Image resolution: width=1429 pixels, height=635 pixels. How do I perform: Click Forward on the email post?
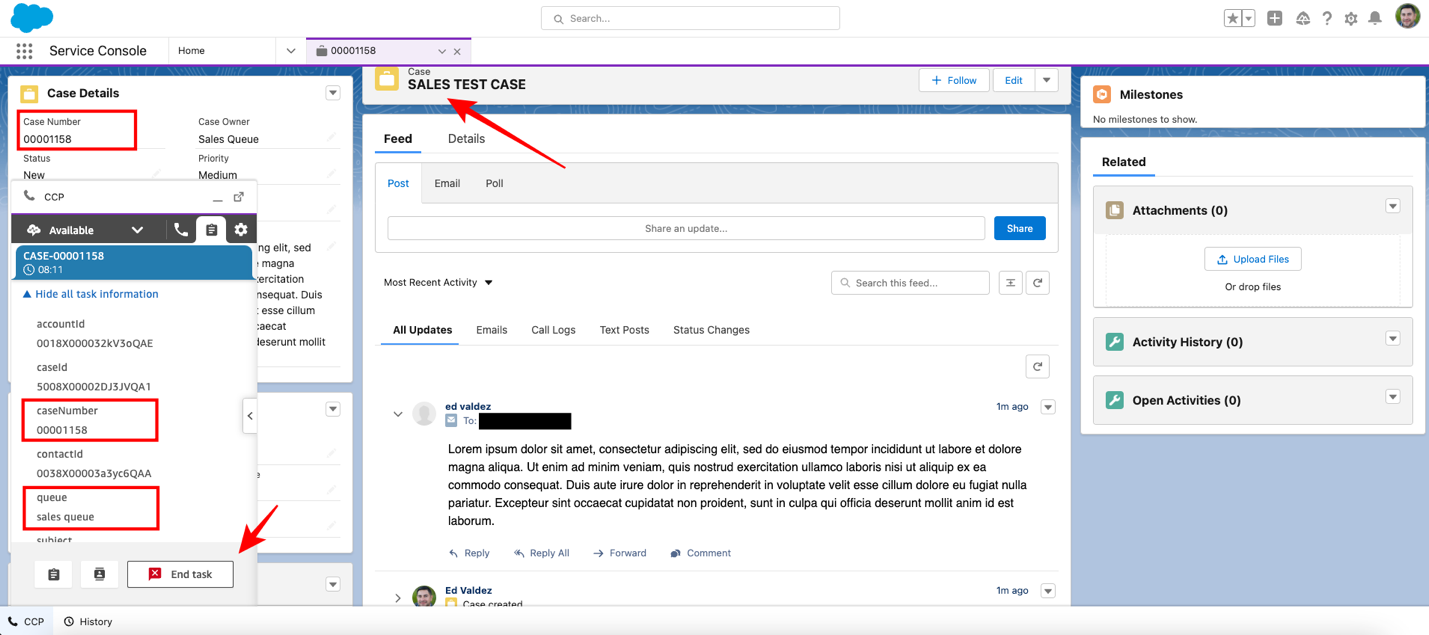tap(619, 553)
